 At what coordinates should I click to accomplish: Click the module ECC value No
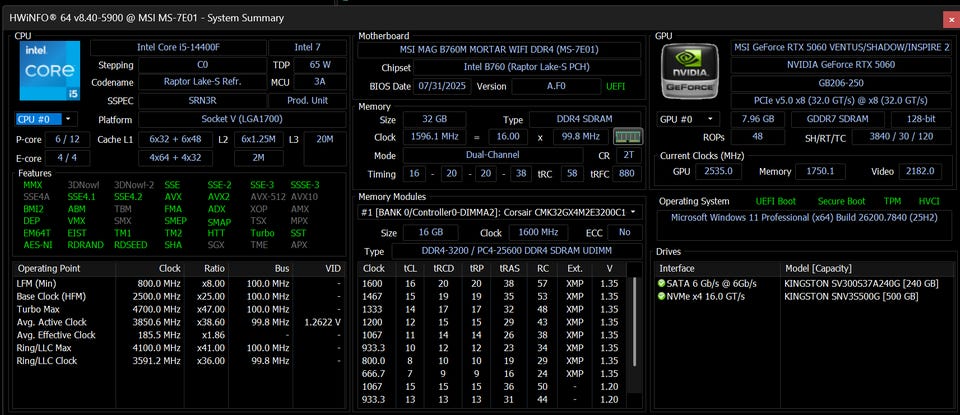tap(624, 233)
